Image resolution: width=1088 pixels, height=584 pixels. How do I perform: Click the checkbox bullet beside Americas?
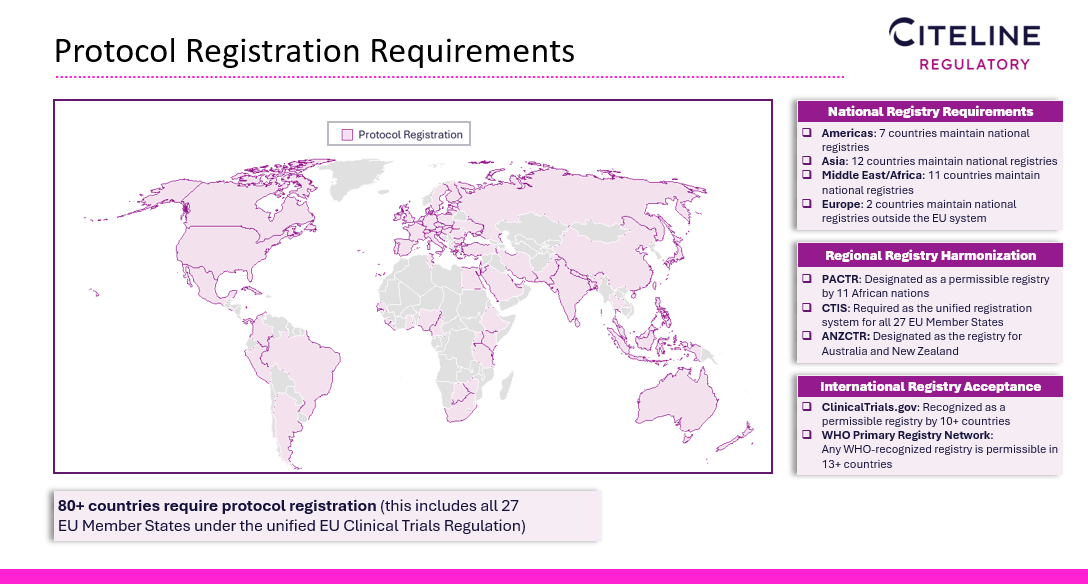click(807, 133)
